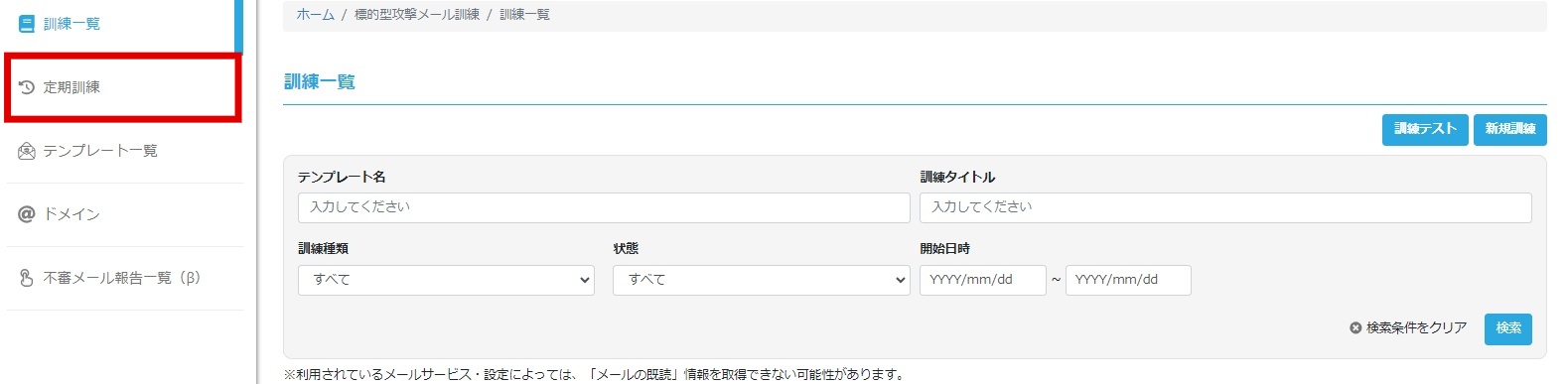Click the clear-conditions circle X icon
The height and width of the screenshot is (384, 1568).
point(1355,328)
